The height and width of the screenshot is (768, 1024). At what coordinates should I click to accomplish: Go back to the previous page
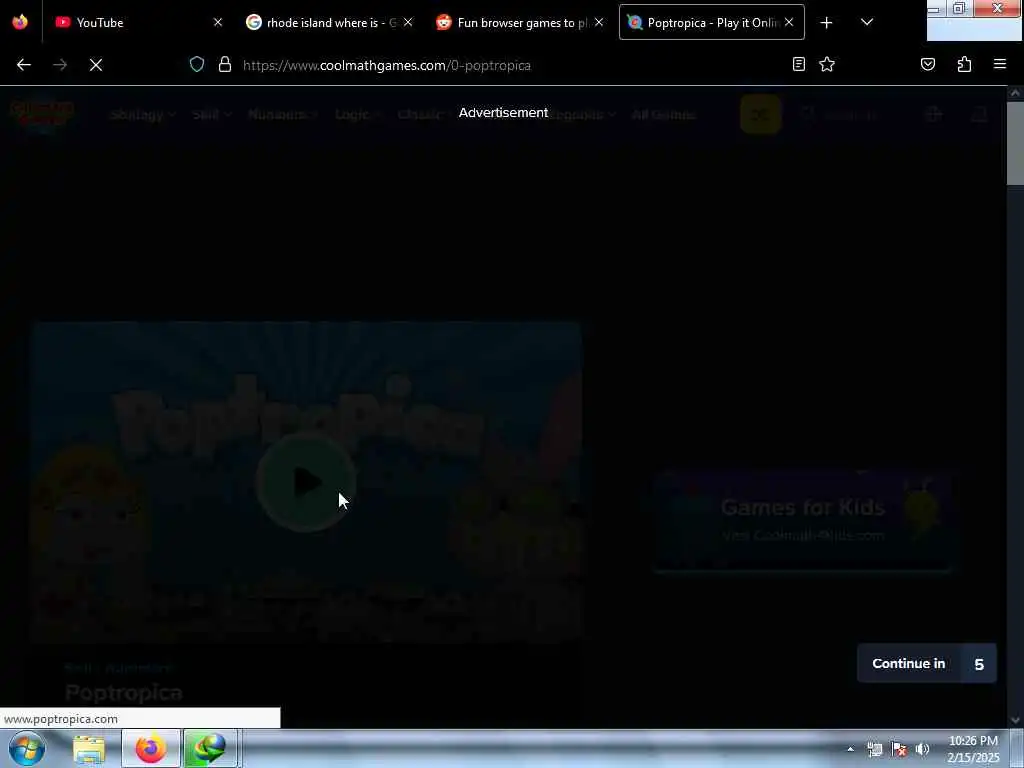24,65
